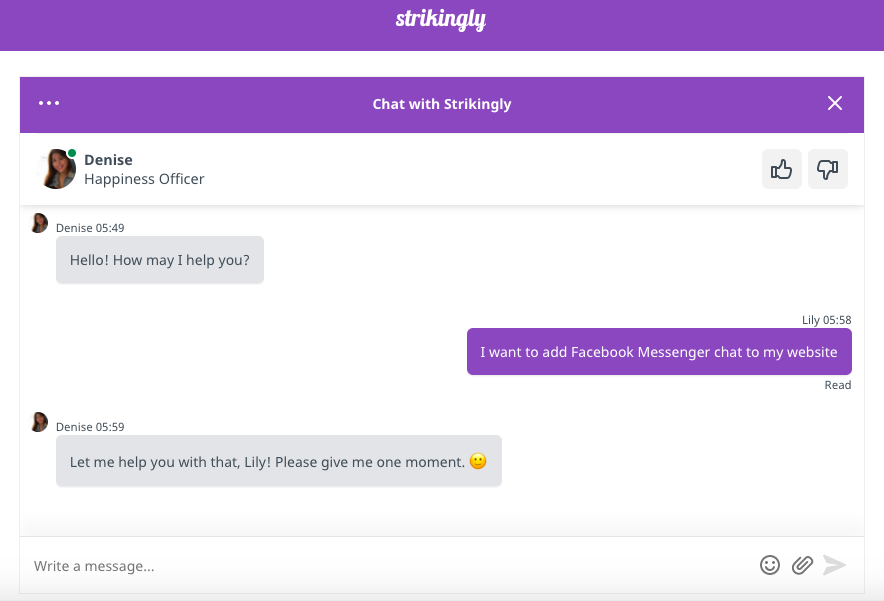Viewport: 884px width, 601px height.
Task: Attach a file with paperclip icon
Action: click(802, 565)
